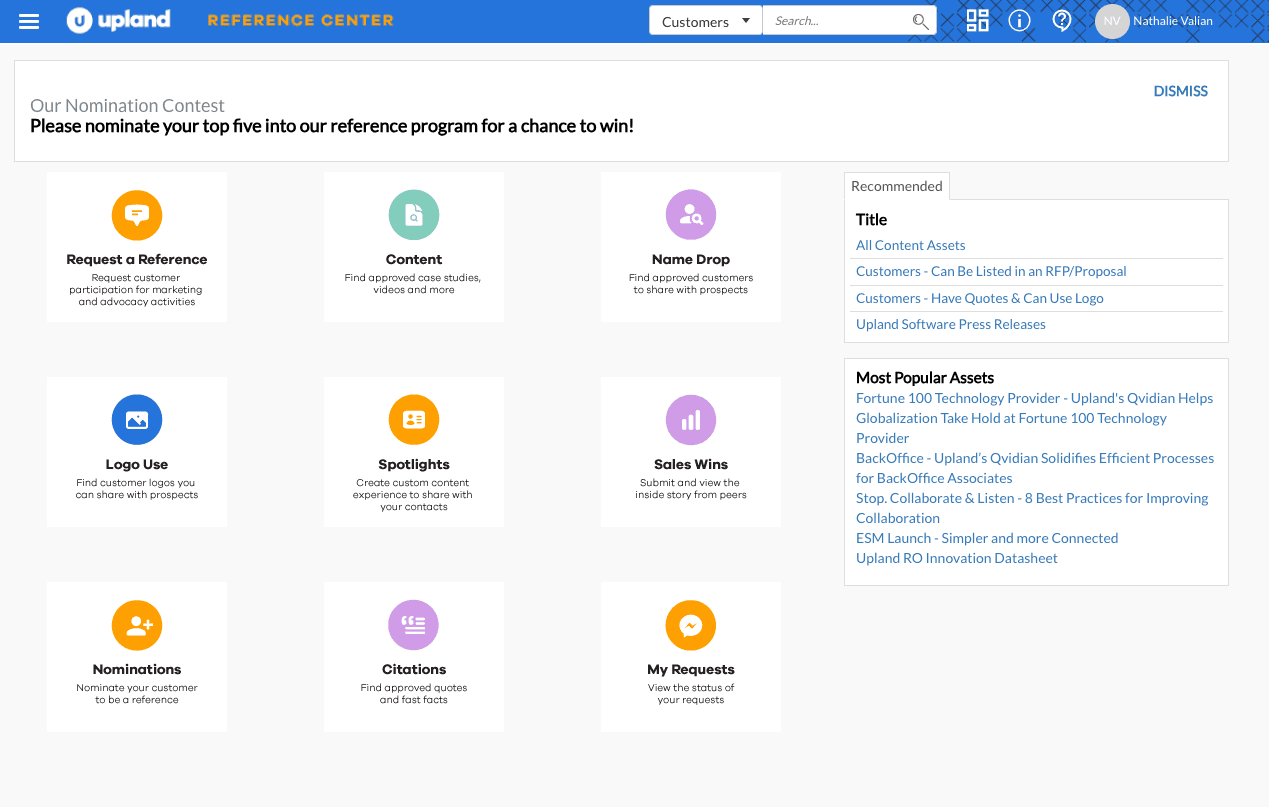Open the Content tile icon
This screenshot has width=1274, height=807.
(414, 215)
